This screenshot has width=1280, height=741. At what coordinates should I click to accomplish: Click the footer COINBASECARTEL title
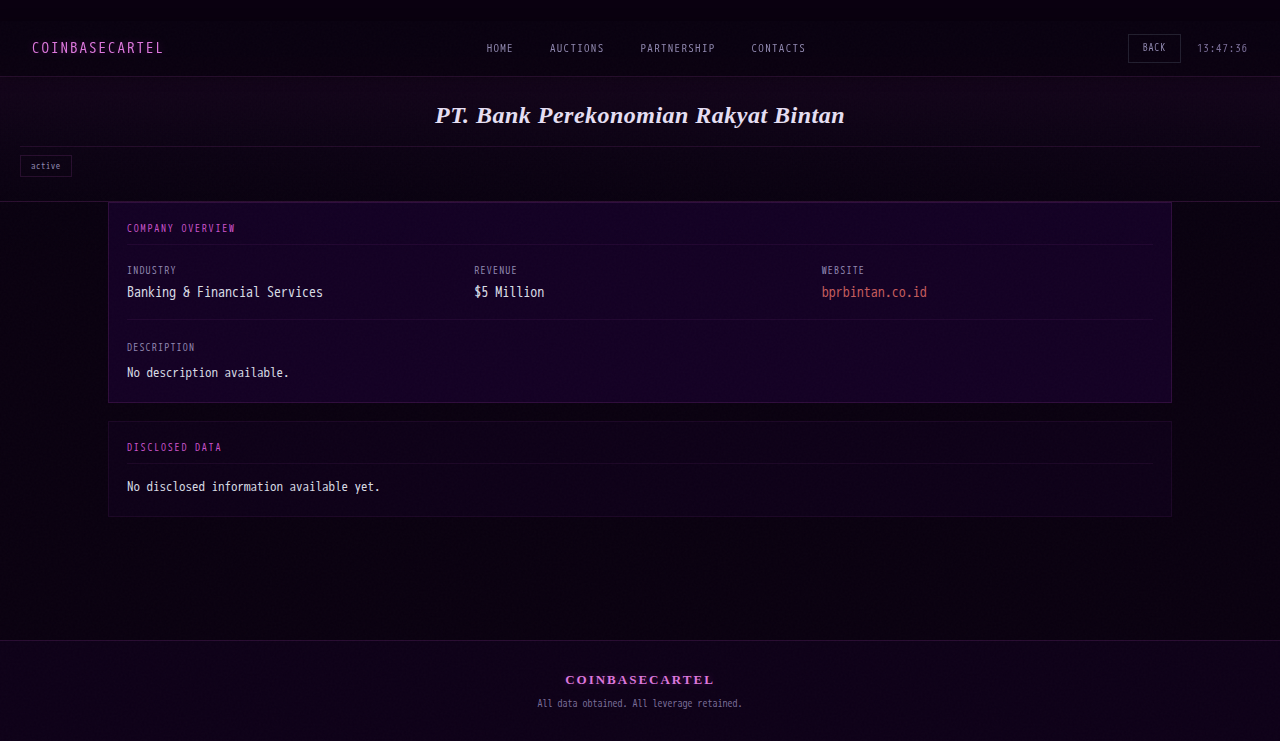[640, 680]
